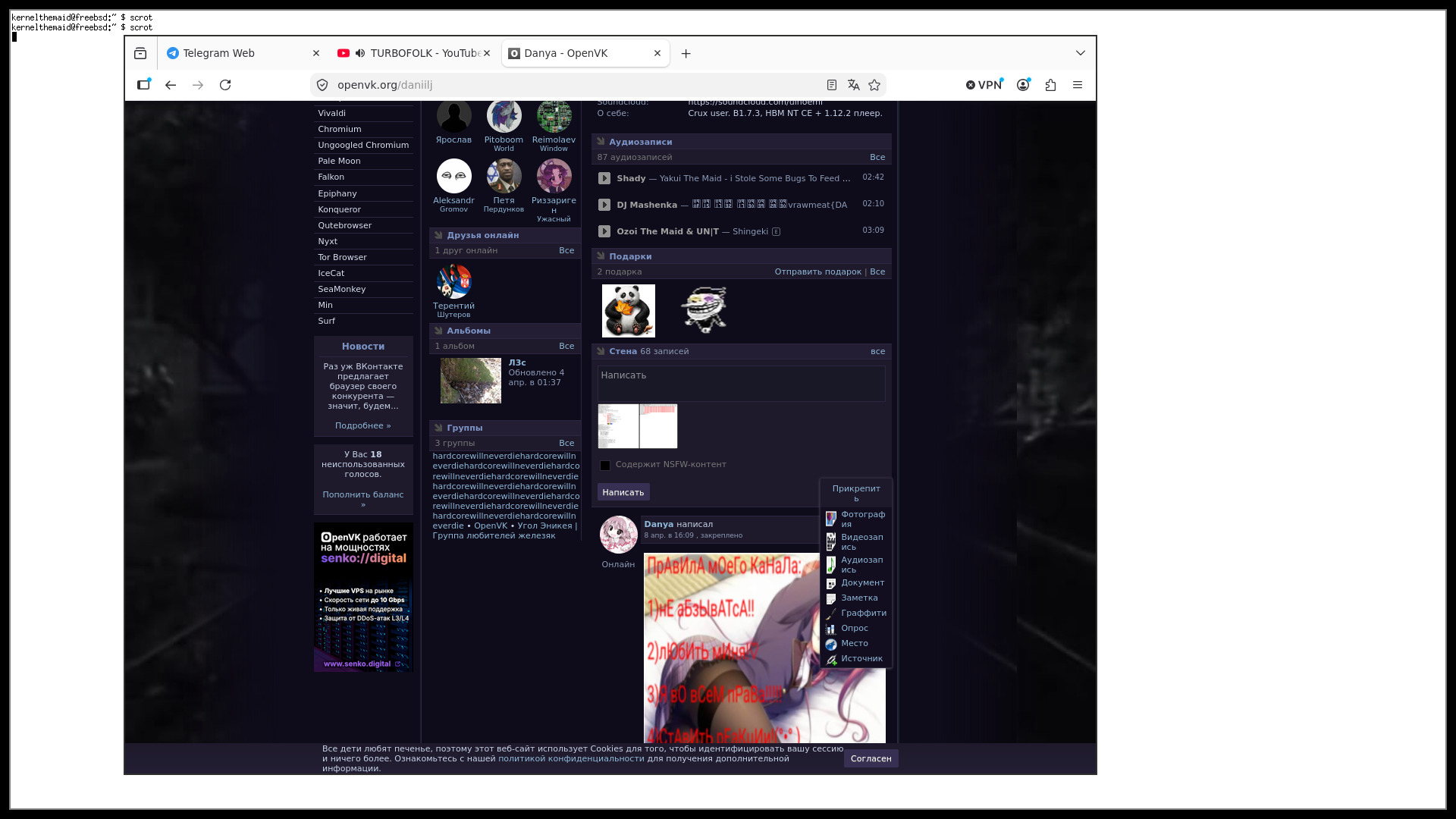Toggle the Содержит NSFW-контент checkbox
Viewport: 1456px width, 819px height.
(x=605, y=466)
